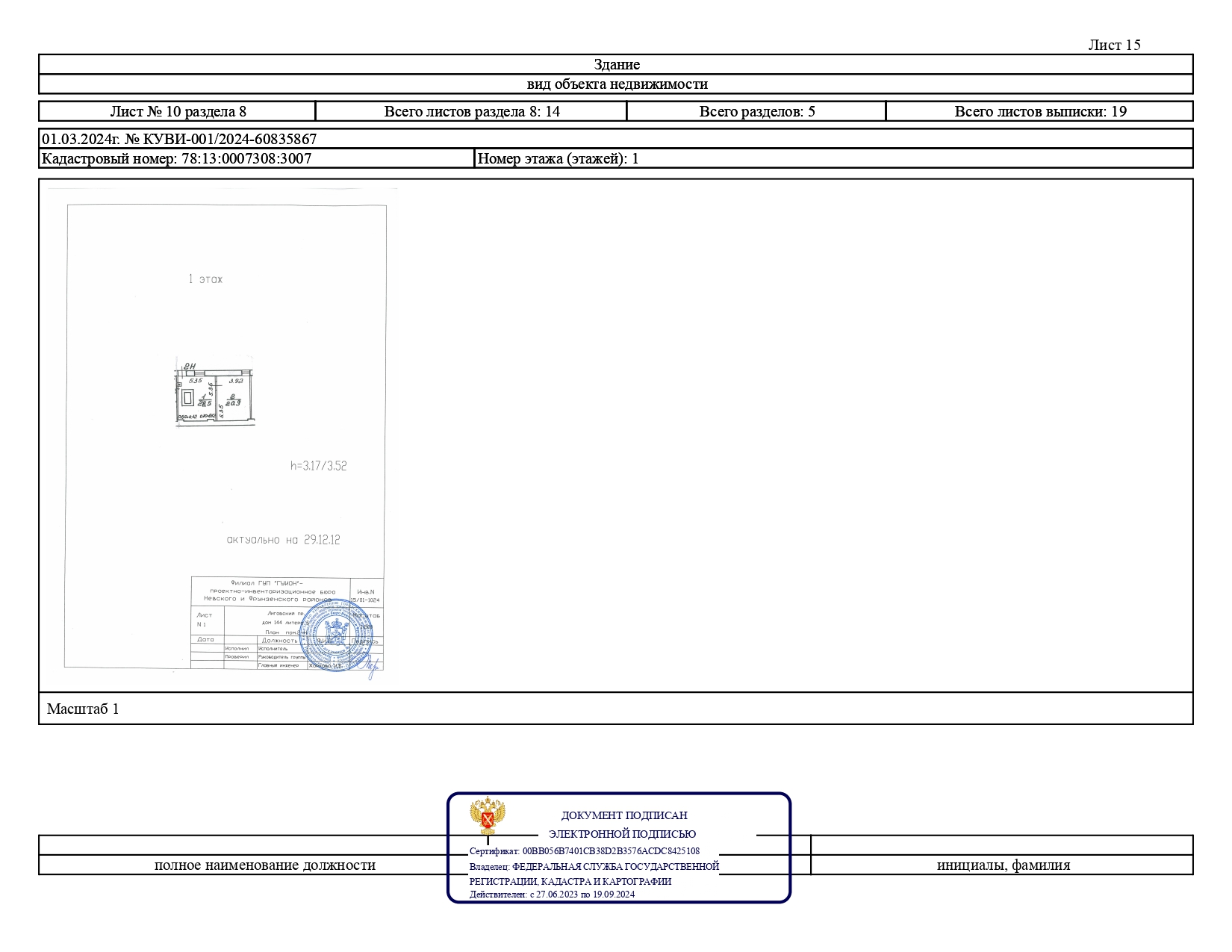This screenshot has height=952, width=1232.
Task: Select the "Всего листов выписки: 19" cell
Action: [x=1039, y=112]
